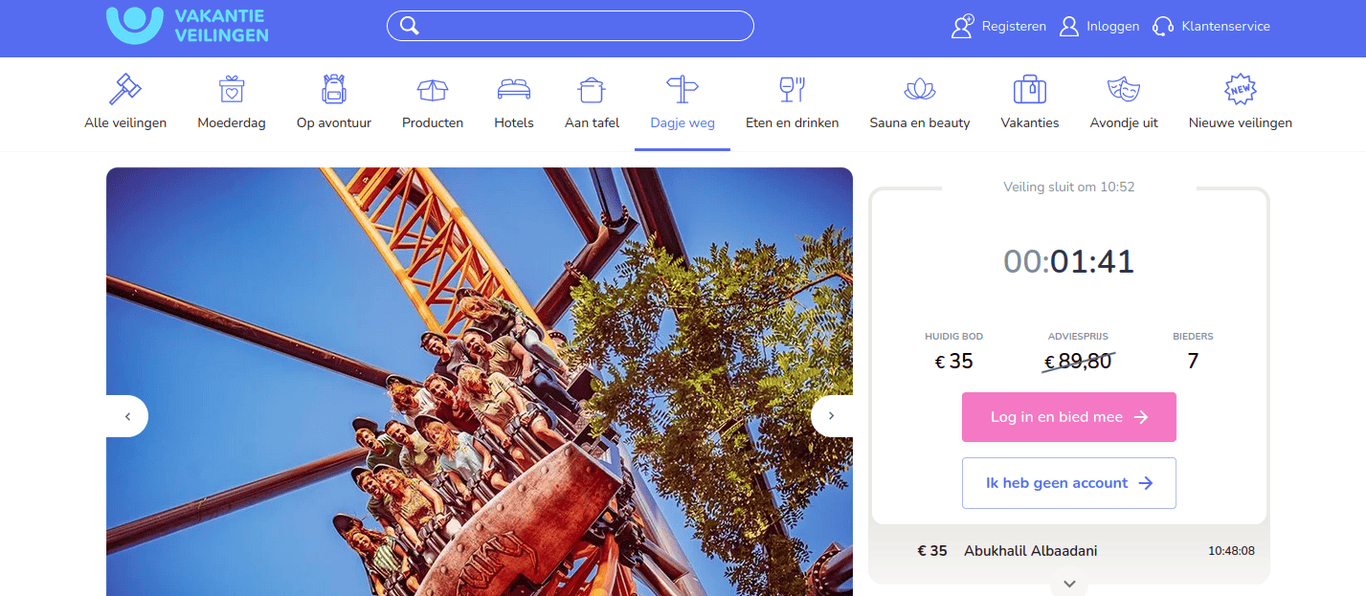Click the VakantieVeilingen logo
This screenshot has height=596, width=1366.
pyautogui.click(x=185, y=27)
